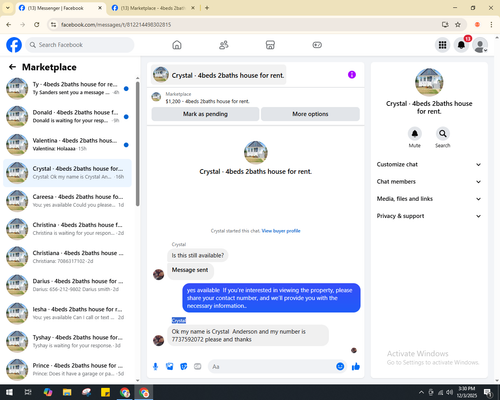
Task: Open Prince conversation in chat list
Action: 67,369
